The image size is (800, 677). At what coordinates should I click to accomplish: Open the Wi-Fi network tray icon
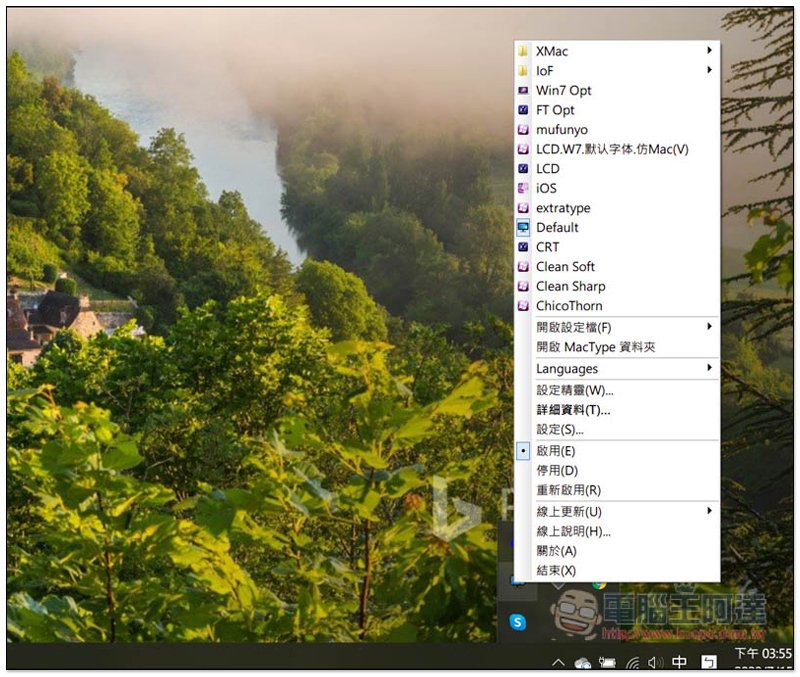[633, 663]
